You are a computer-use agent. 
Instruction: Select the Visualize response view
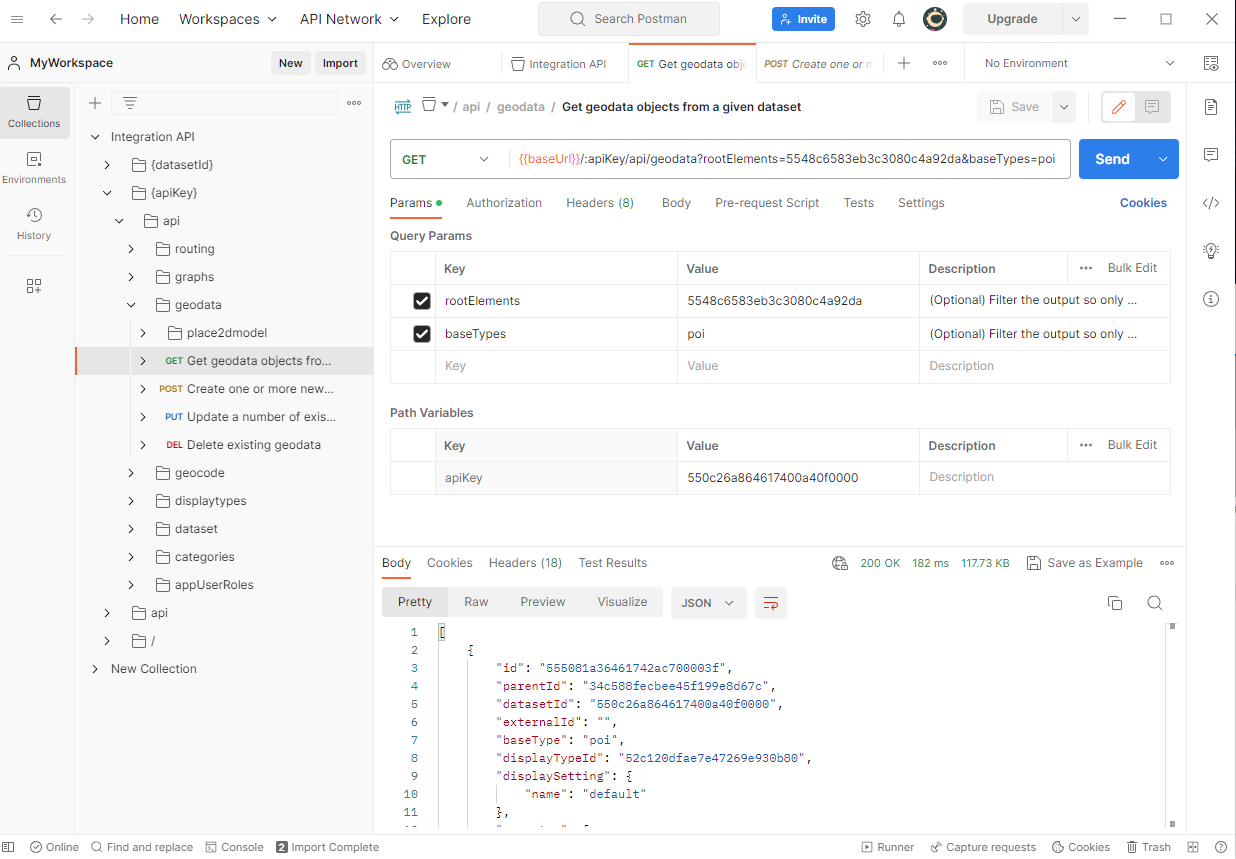coord(622,602)
